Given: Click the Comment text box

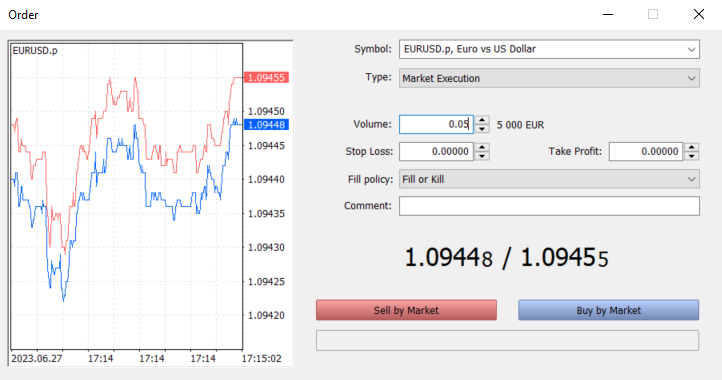Looking at the screenshot, I should pyautogui.click(x=549, y=206).
